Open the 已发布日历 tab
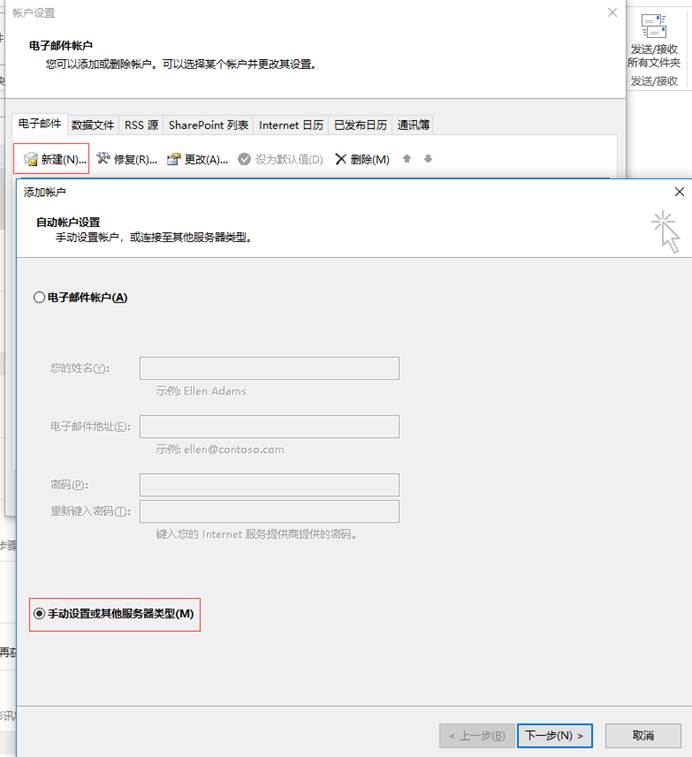 [360, 125]
